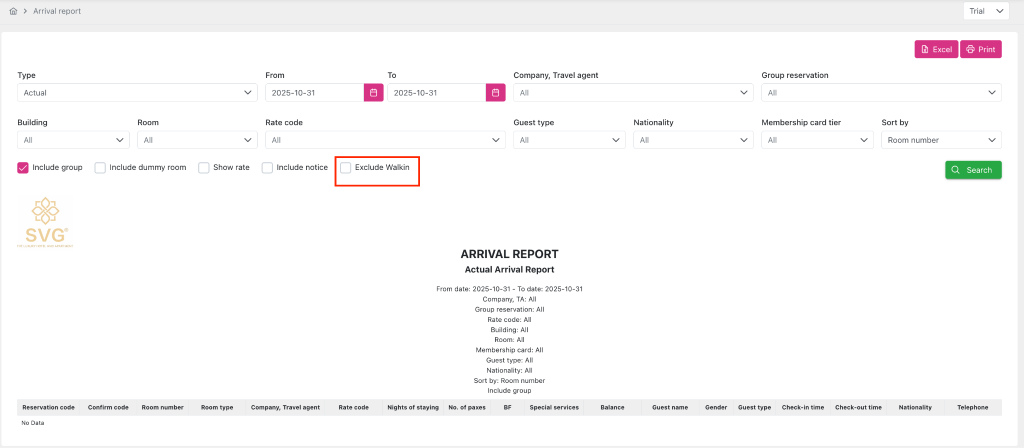Open the Sort by dropdown
The width and height of the screenshot is (1024, 448).
tap(941, 141)
